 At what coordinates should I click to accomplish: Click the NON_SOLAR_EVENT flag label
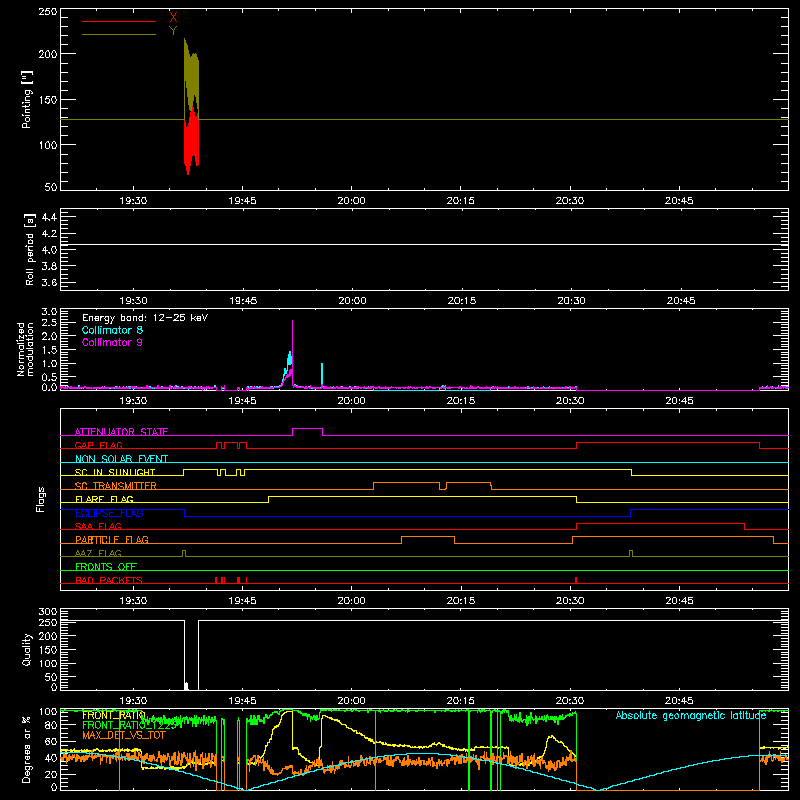tap(121, 459)
